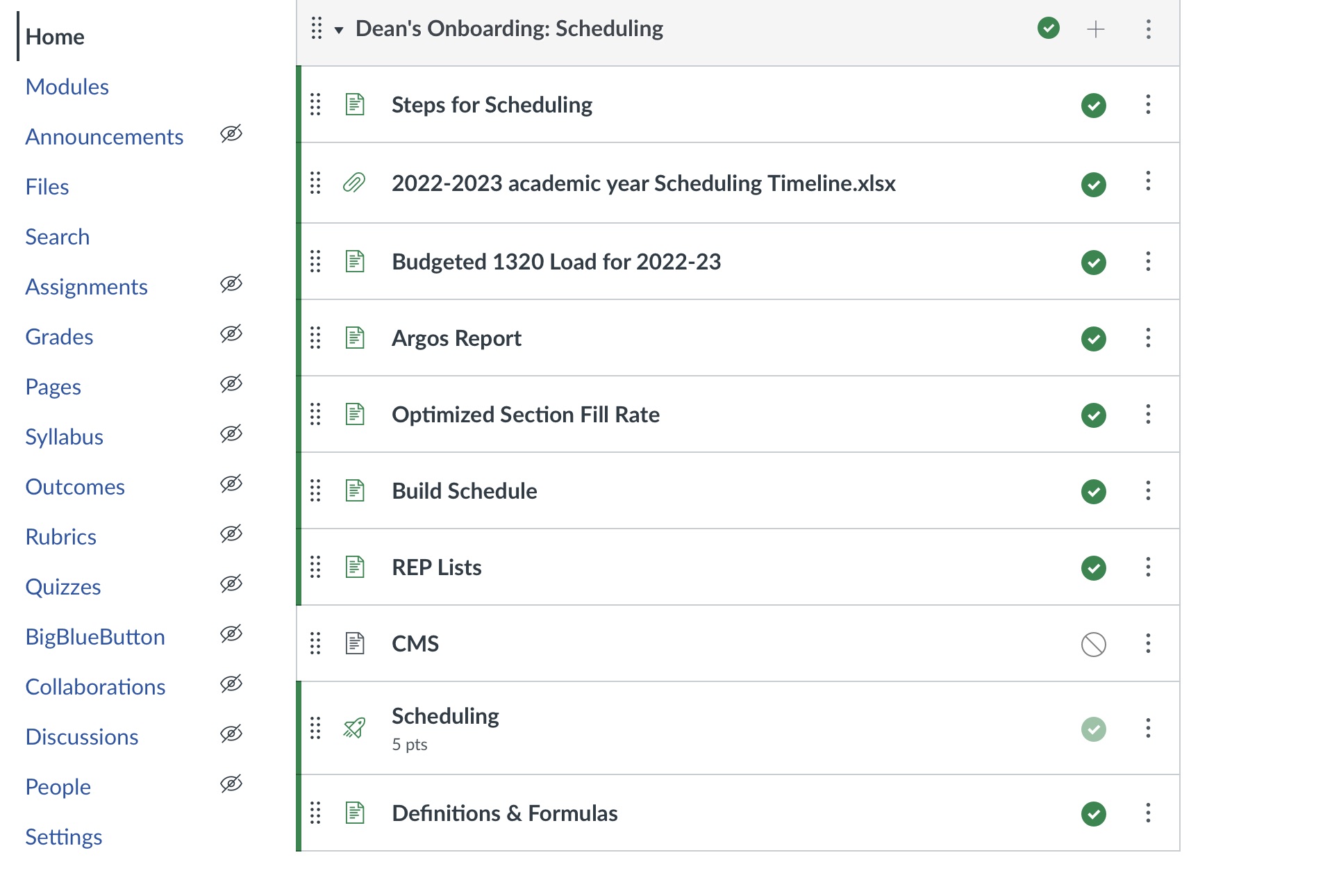Open Settings in course navigation
The height and width of the screenshot is (896, 1332).
click(x=63, y=837)
